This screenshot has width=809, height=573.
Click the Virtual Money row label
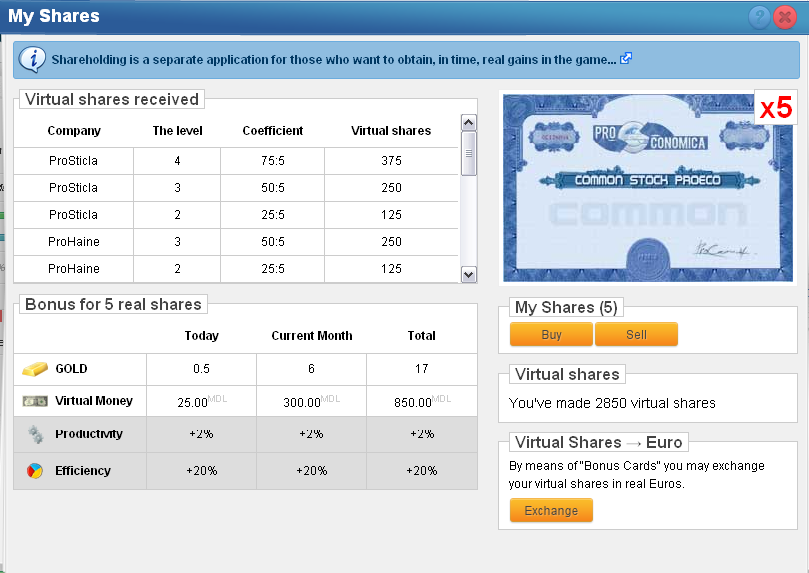(94, 401)
